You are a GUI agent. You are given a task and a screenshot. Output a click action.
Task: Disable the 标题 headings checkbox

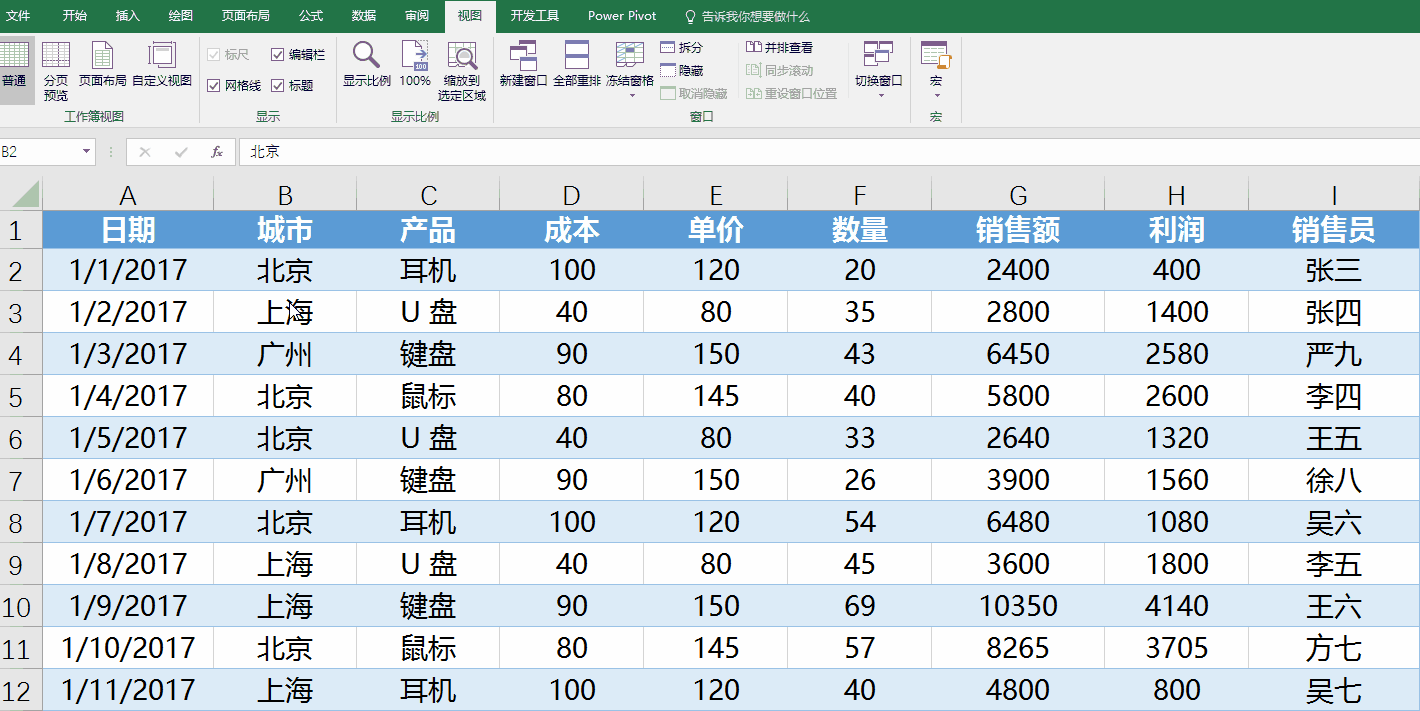coord(278,86)
